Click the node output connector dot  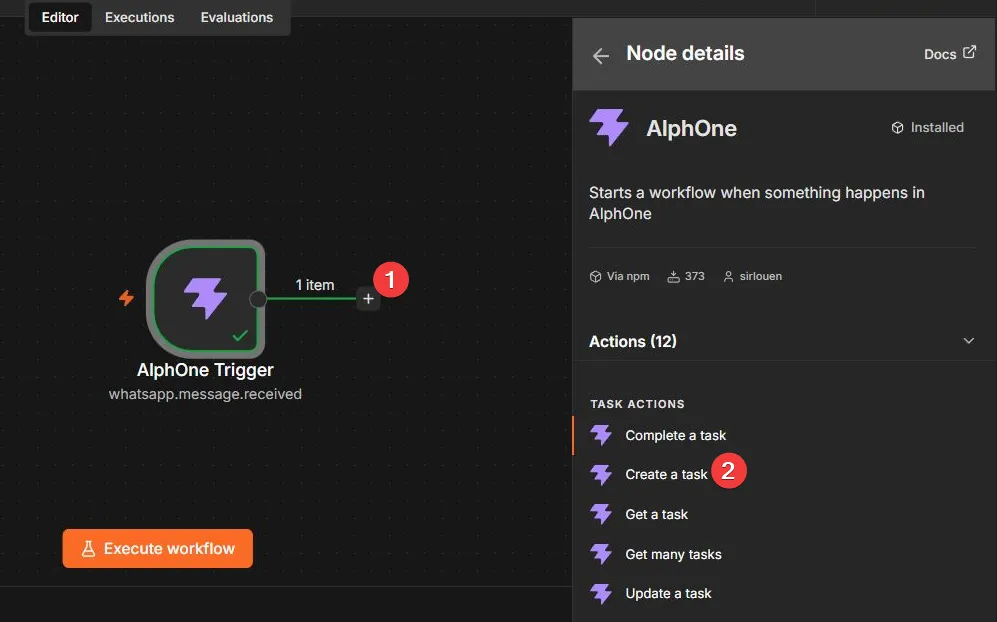coord(258,299)
